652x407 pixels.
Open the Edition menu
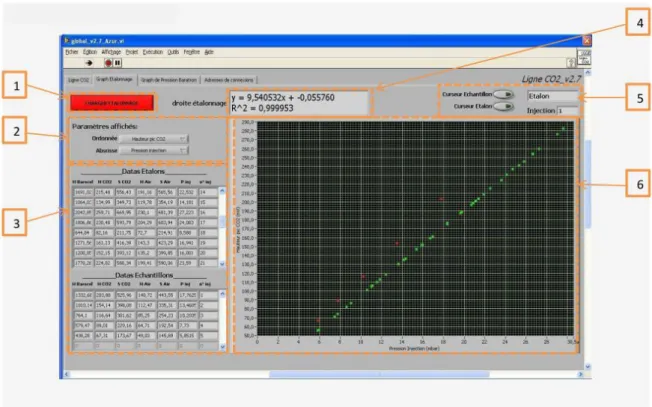(x=90, y=52)
